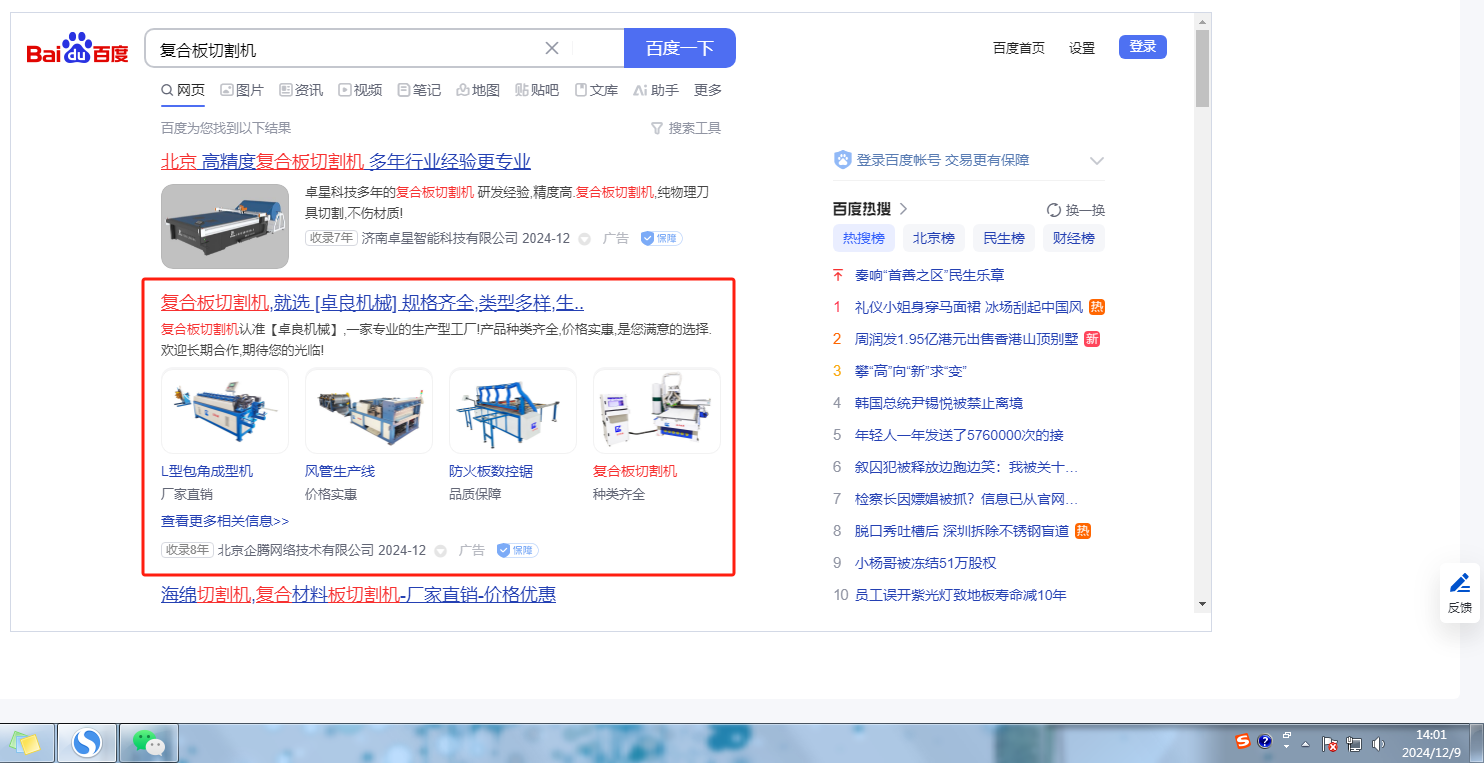Open hot topic 小杨哥被冻结51万股权
The width and height of the screenshot is (1484, 763).
pyautogui.click(x=926, y=563)
